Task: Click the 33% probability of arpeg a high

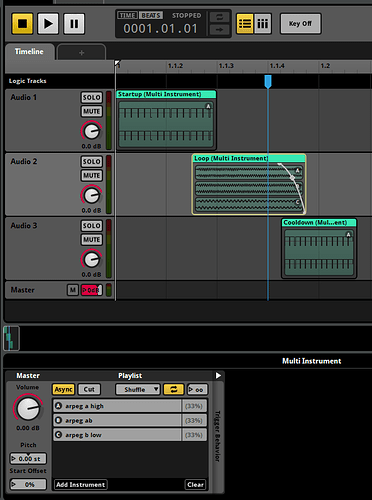Action: pos(194,406)
